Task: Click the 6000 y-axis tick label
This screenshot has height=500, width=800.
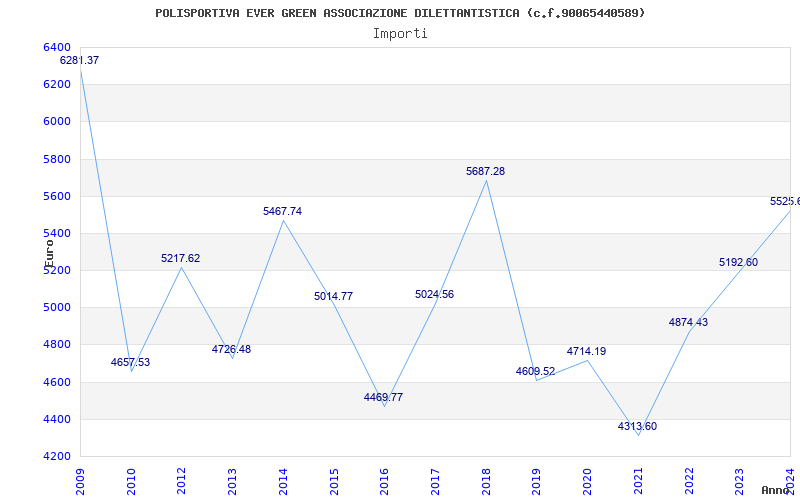Action: tap(57, 121)
